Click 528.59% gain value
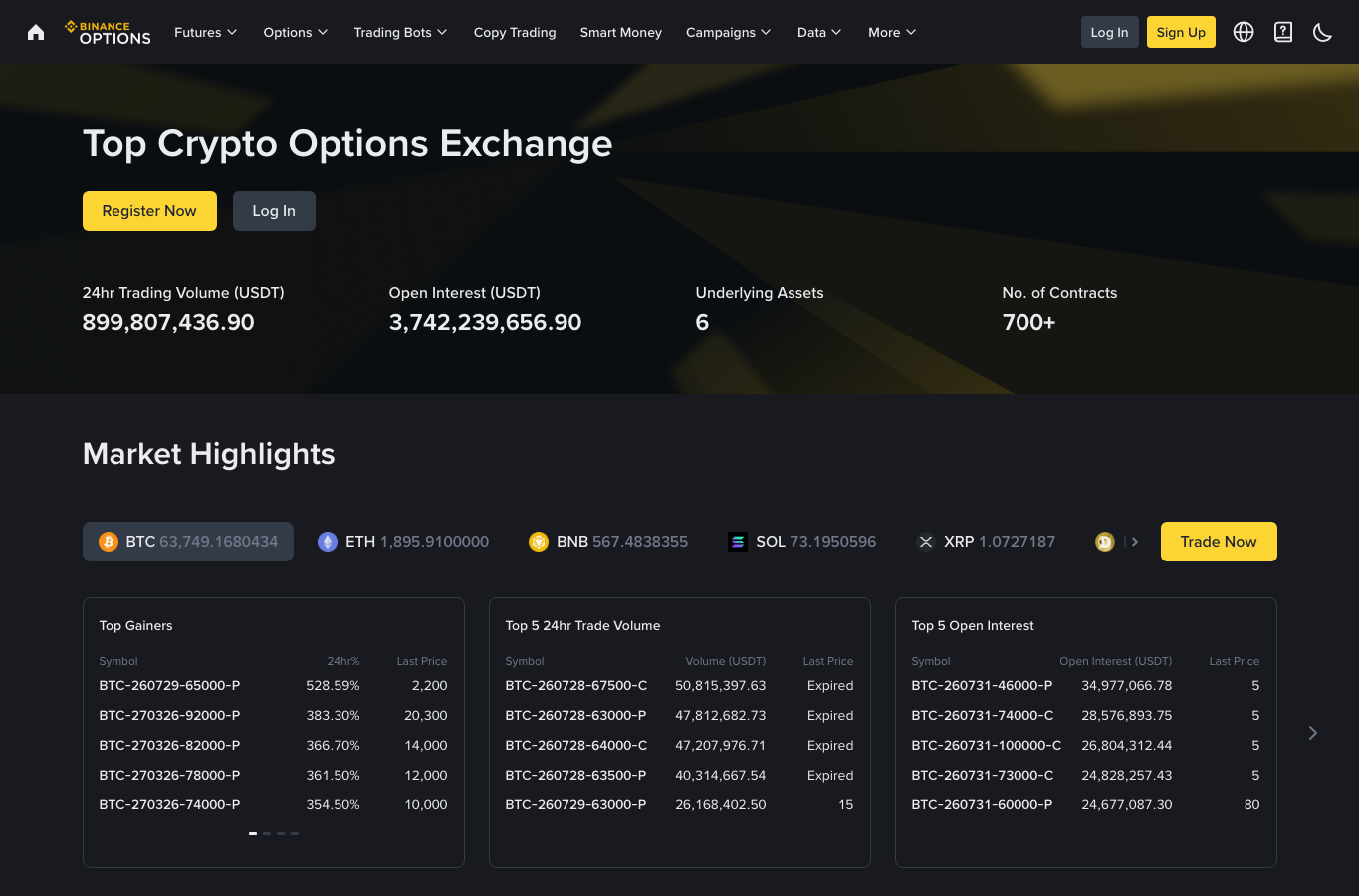Image resolution: width=1359 pixels, height=896 pixels. coord(333,685)
